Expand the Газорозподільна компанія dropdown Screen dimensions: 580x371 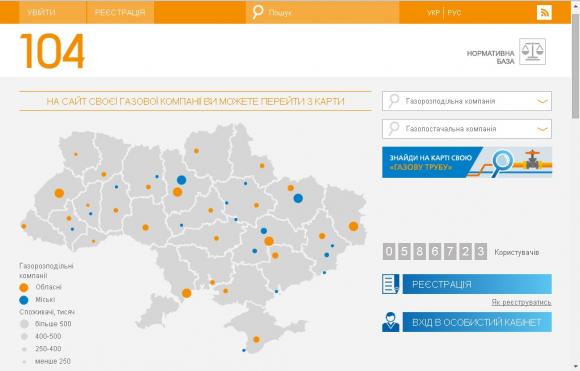click(x=542, y=101)
